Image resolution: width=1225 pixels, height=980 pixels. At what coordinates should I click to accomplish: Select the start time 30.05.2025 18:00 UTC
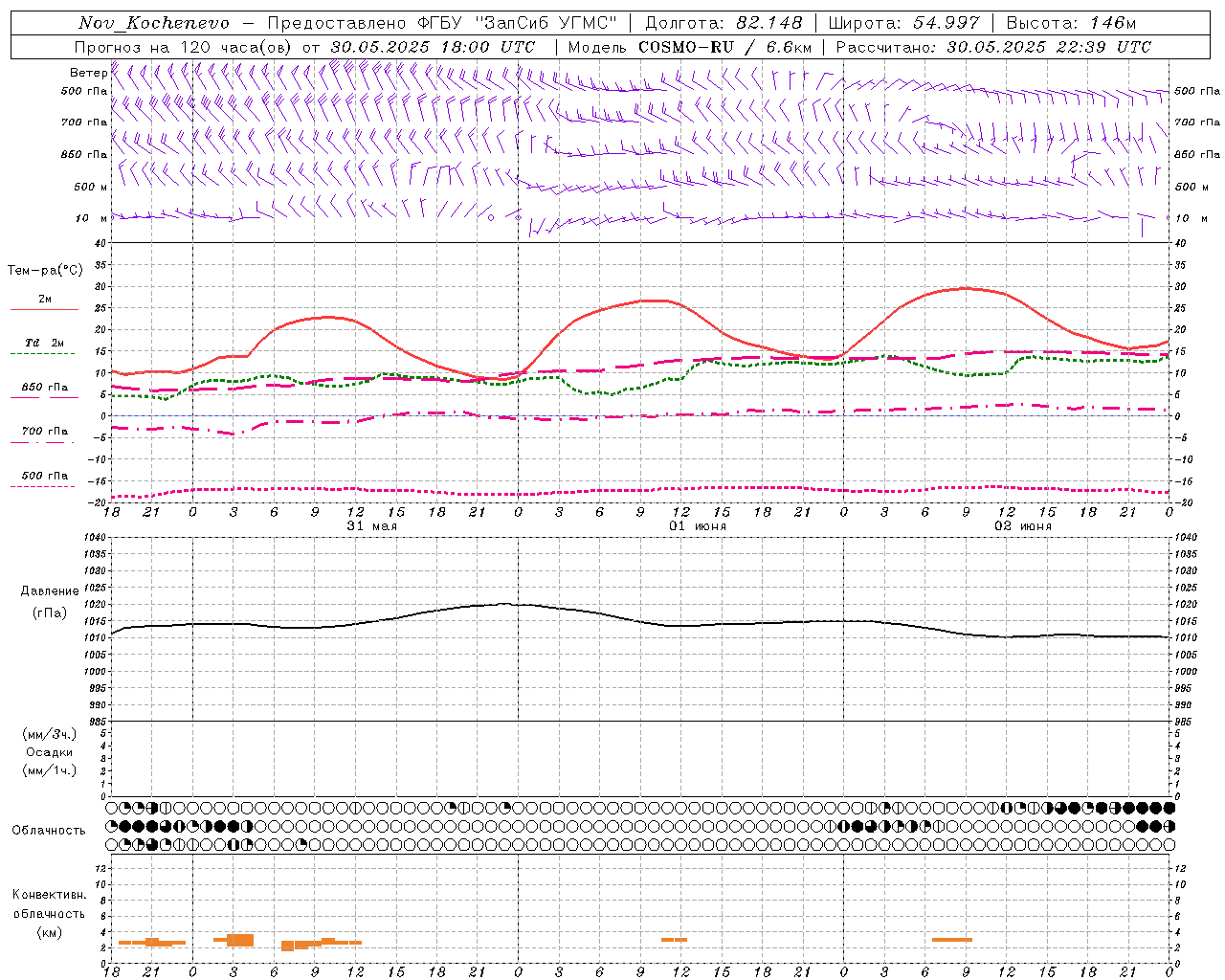[x=433, y=47]
